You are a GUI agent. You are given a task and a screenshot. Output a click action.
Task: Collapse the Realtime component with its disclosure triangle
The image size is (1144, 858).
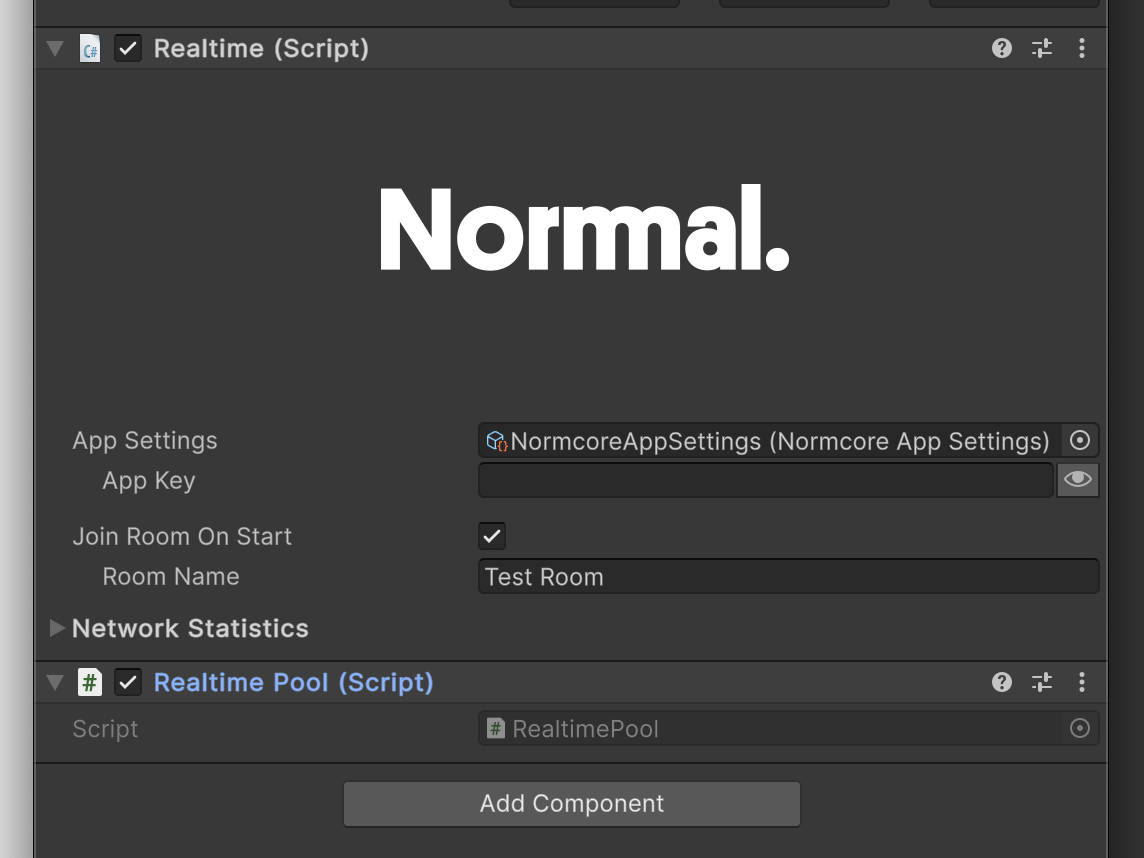(55, 48)
